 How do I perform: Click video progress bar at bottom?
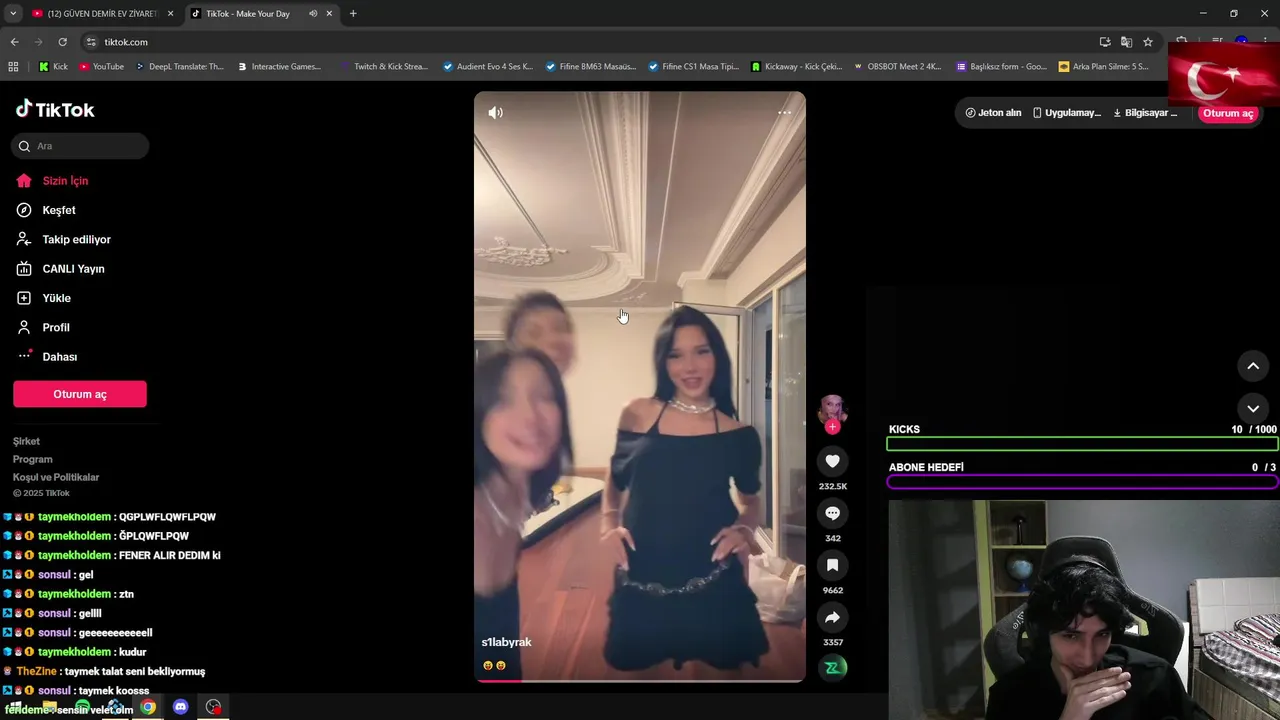pyautogui.click(x=640, y=681)
